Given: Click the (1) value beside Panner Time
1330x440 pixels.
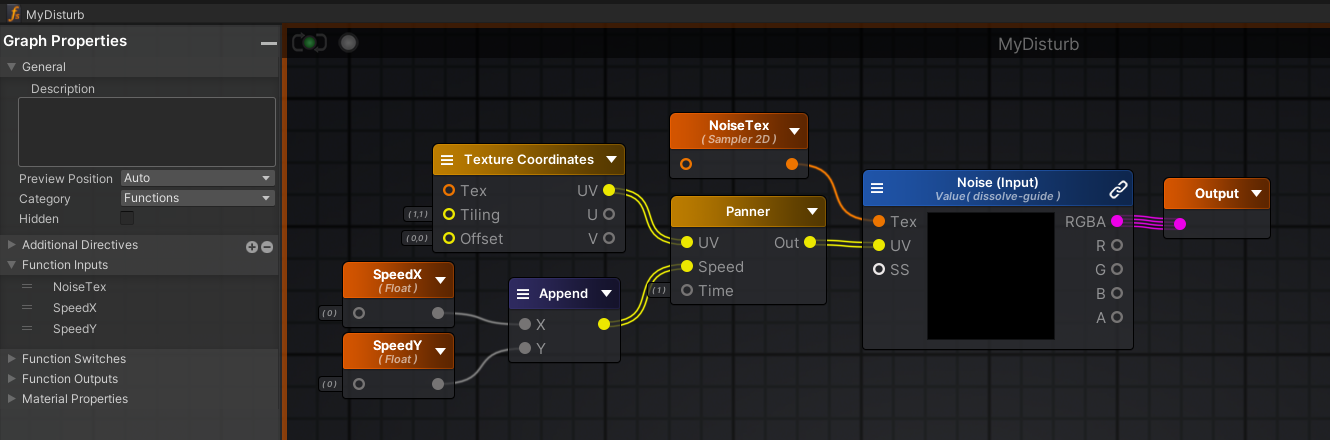Looking at the screenshot, I should click(658, 291).
